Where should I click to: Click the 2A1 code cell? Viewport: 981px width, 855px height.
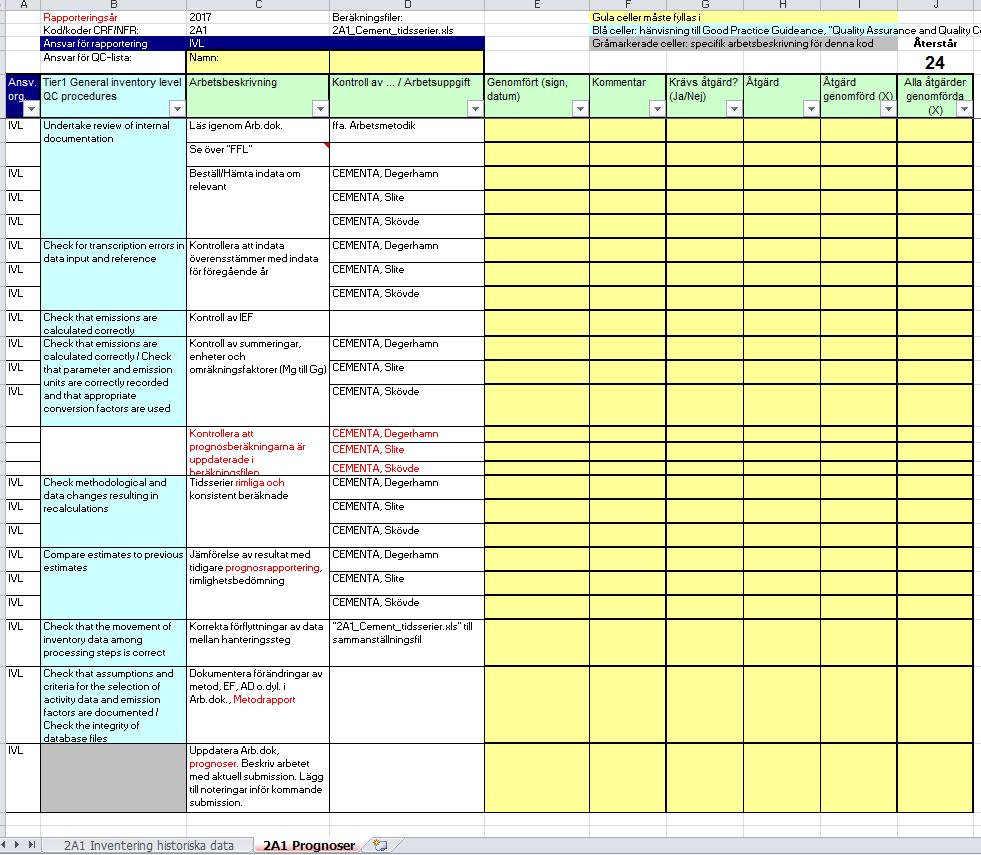tap(258, 30)
